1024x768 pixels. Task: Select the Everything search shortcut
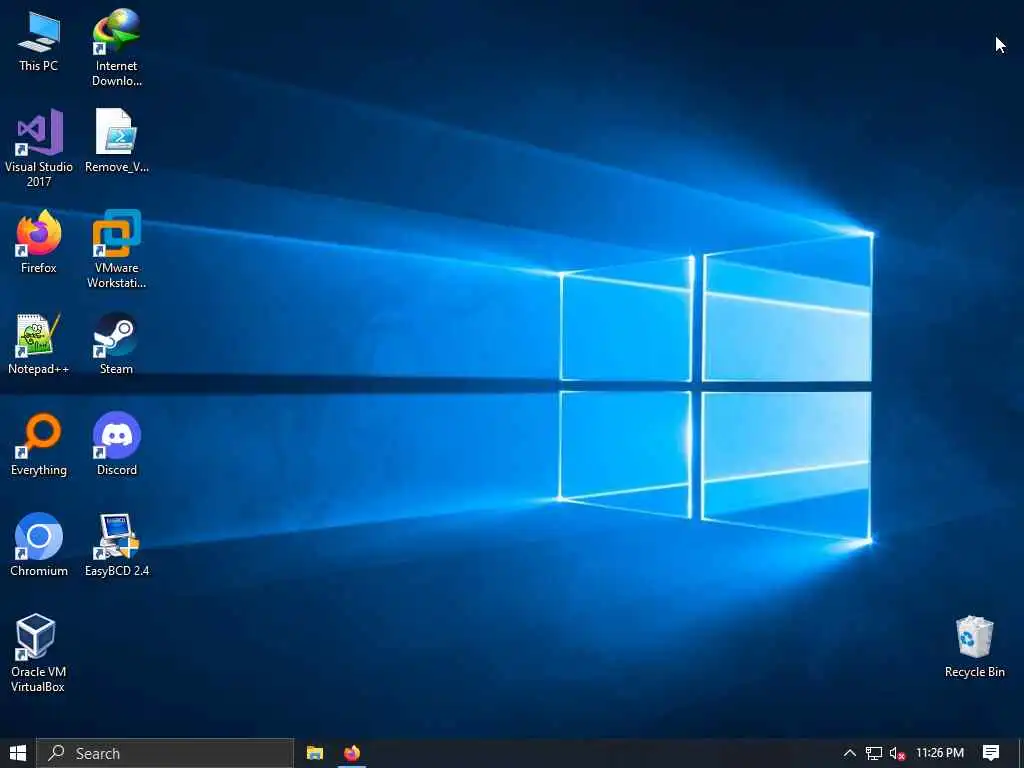click(39, 445)
